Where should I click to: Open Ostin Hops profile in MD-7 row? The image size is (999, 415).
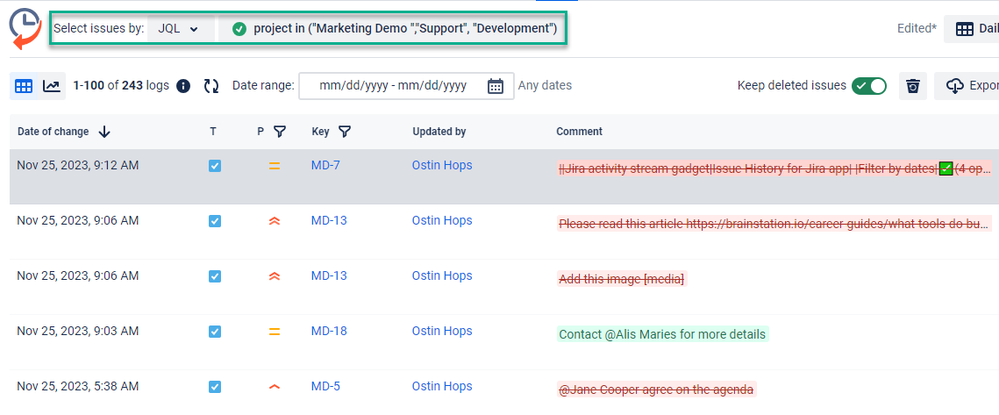coord(442,165)
